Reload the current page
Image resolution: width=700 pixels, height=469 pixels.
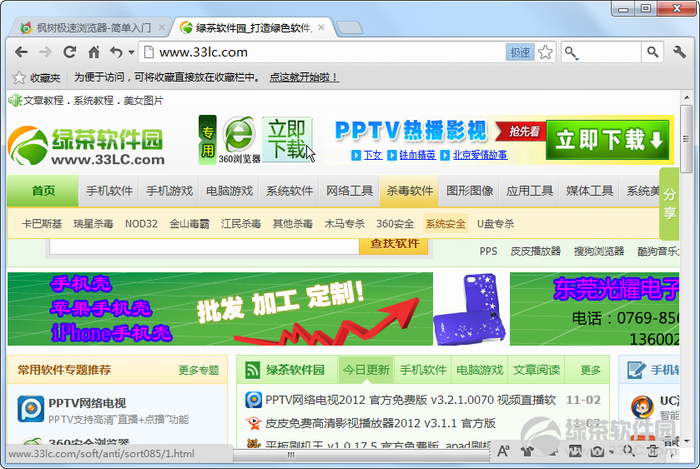(69, 52)
